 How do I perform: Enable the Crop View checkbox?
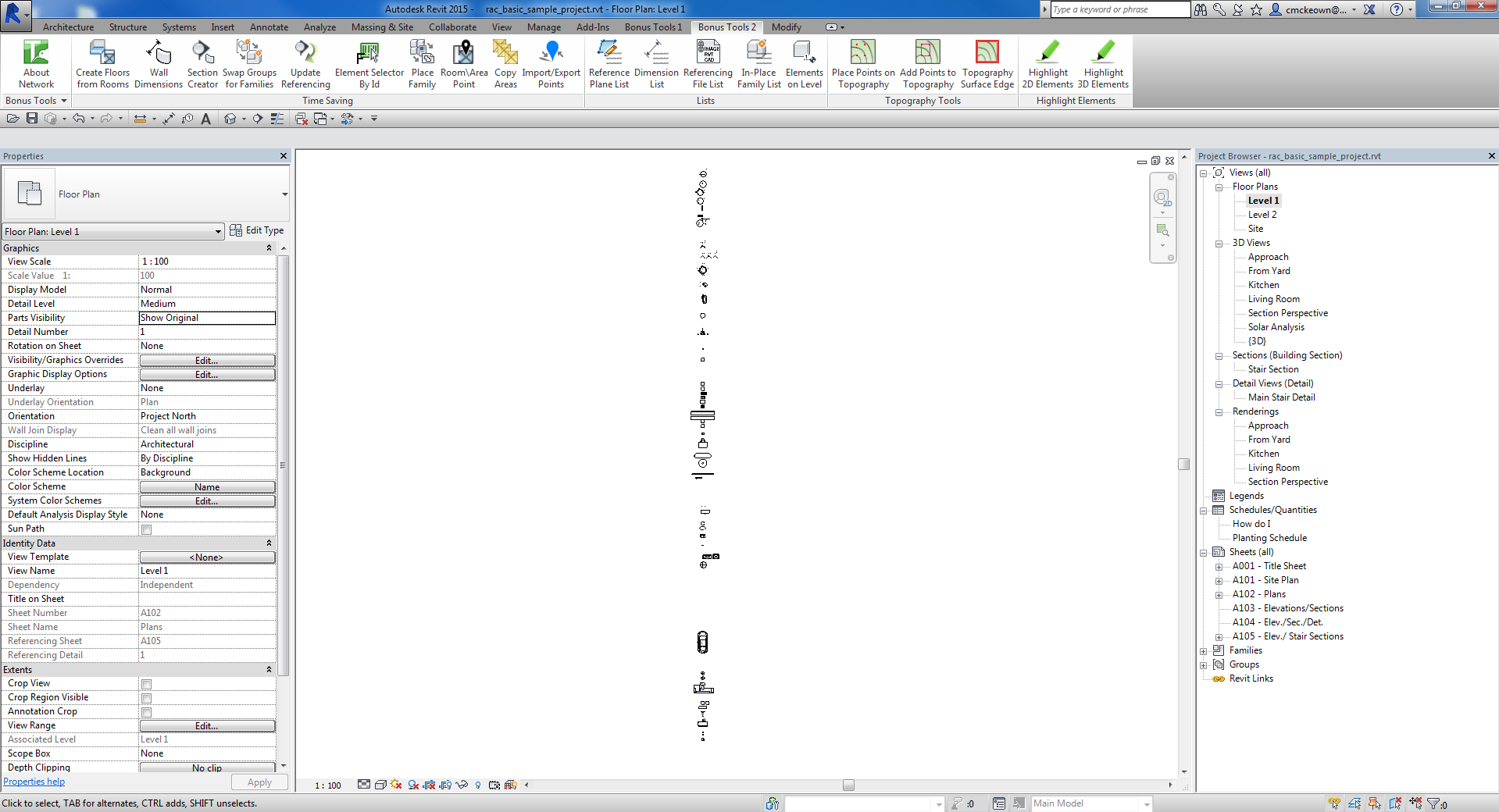pos(146,684)
